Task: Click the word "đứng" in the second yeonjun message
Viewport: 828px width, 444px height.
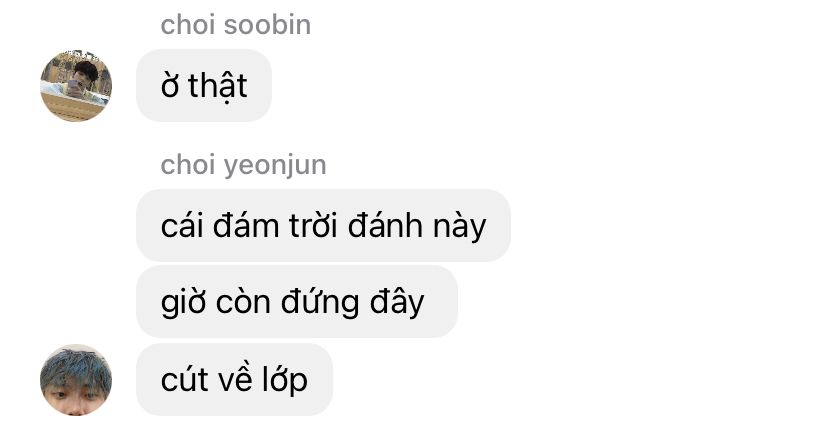Action: coord(319,303)
